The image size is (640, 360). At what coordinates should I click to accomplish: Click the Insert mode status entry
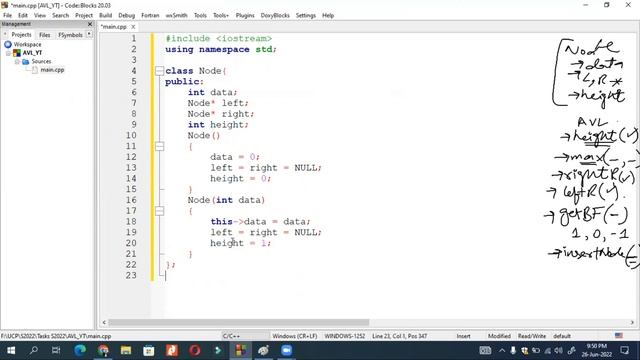tap(463, 336)
